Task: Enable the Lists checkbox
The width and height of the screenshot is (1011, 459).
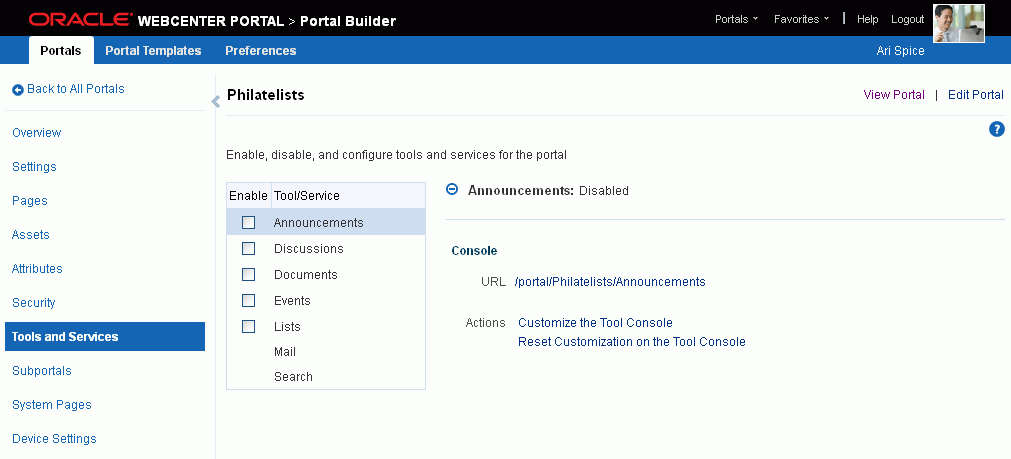Action: click(x=248, y=326)
